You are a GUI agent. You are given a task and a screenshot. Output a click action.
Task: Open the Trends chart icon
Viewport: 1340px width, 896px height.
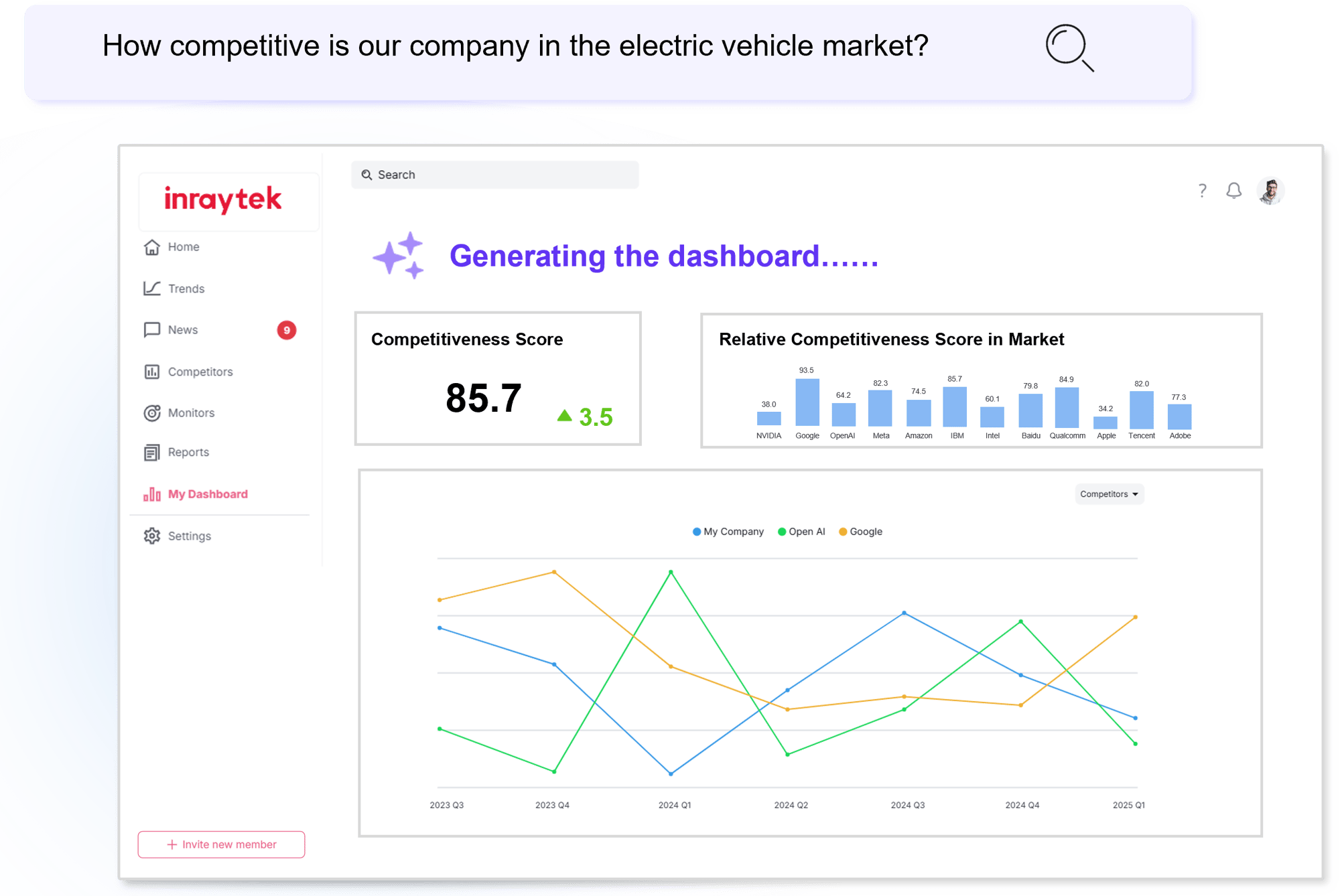tap(152, 289)
